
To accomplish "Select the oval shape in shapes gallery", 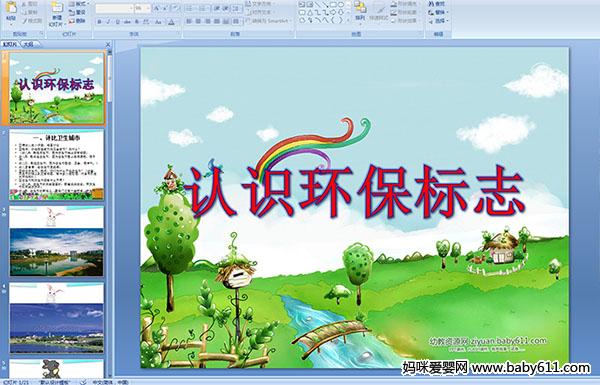I will pos(342,5).
